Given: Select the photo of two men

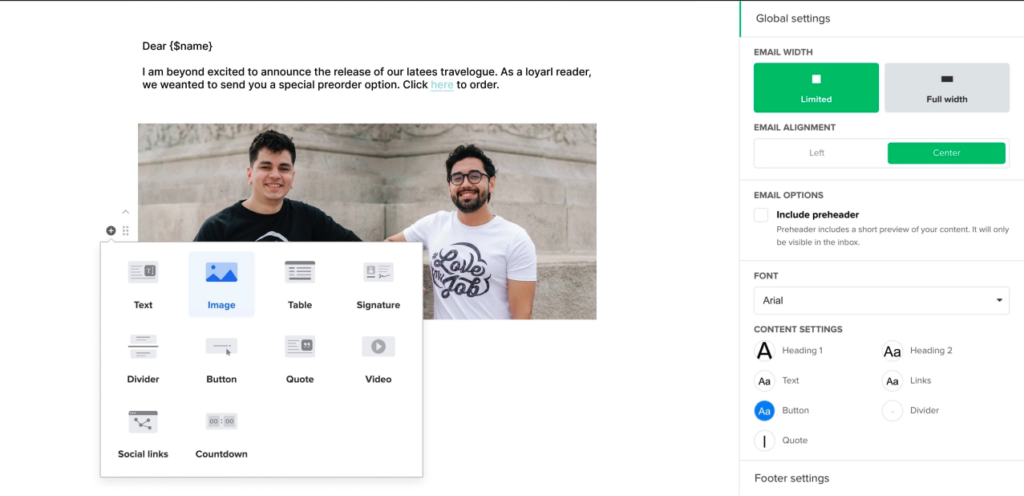Looking at the screenshot, I should pyautogui.click(x=367, y=221).
